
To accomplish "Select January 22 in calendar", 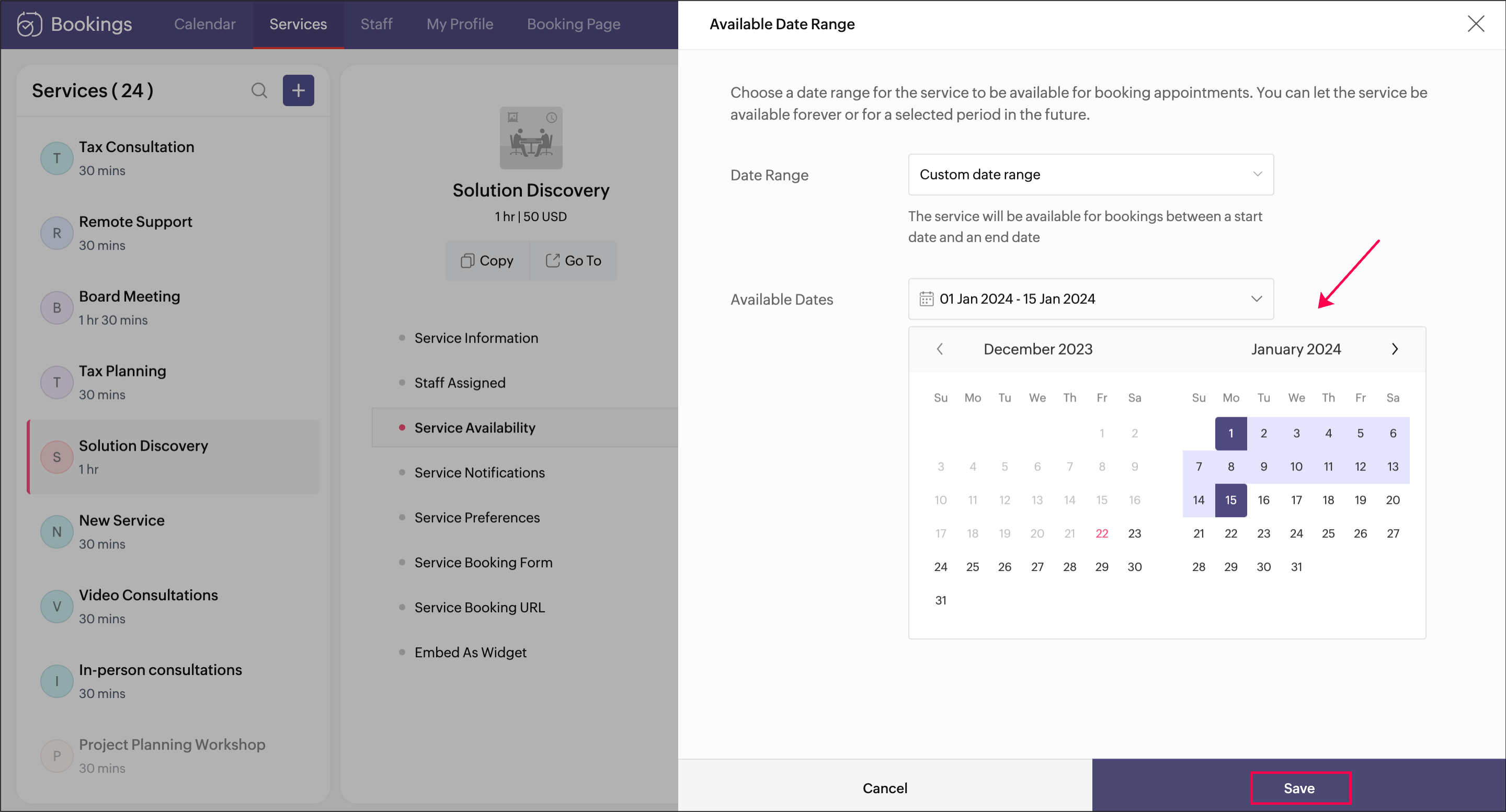I will (1230, 533).
